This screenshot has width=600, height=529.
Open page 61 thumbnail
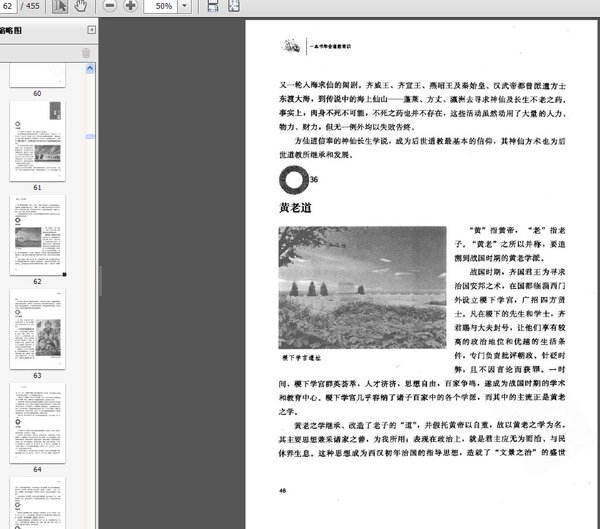38,141
